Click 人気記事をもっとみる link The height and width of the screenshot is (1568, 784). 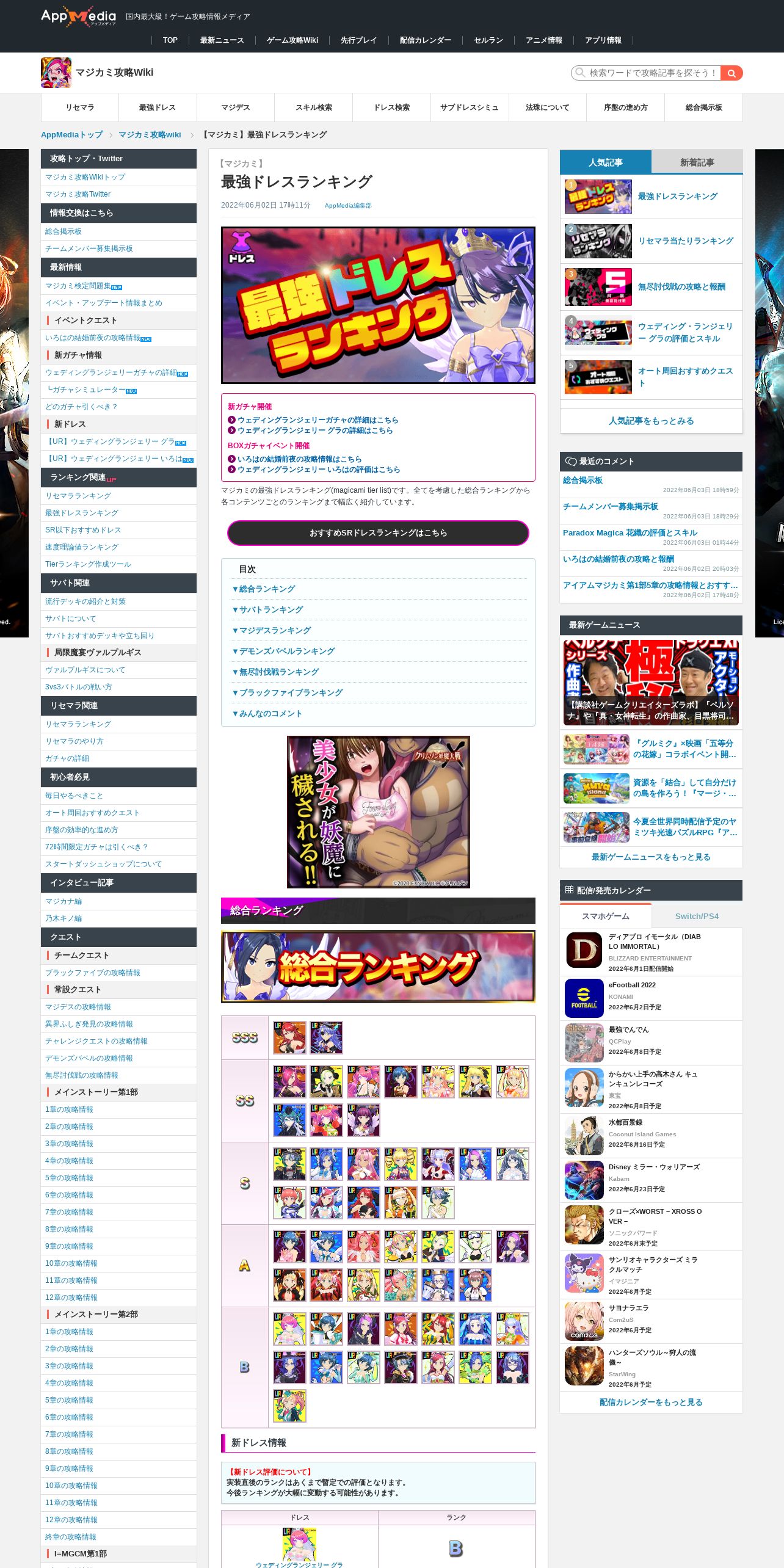pos(651,421)
